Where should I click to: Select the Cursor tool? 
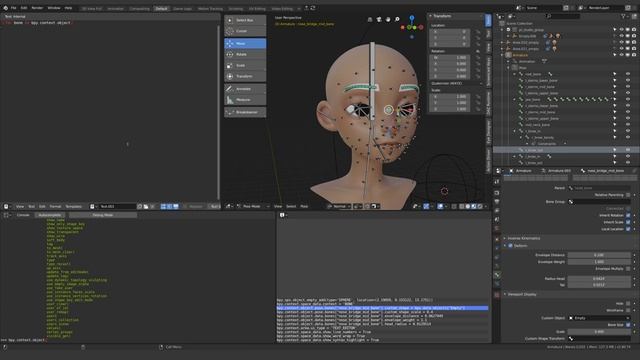pyautogui.click(x=245, y=31)
